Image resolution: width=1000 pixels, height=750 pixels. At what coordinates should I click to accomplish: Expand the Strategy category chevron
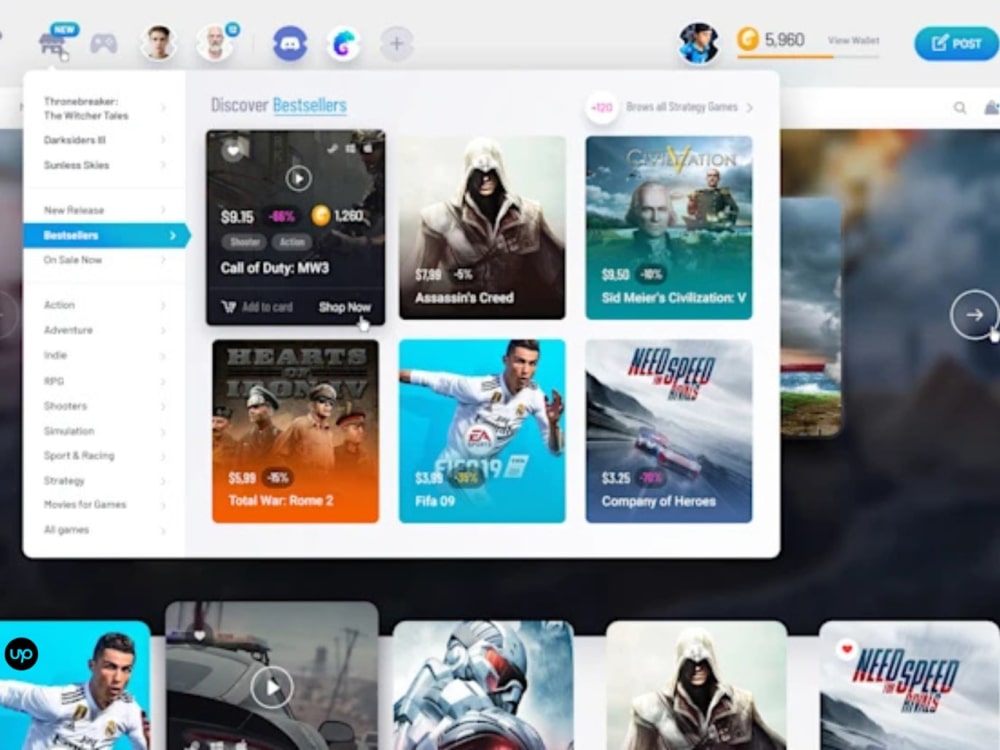pyautogui.click(x=163, y=480)
